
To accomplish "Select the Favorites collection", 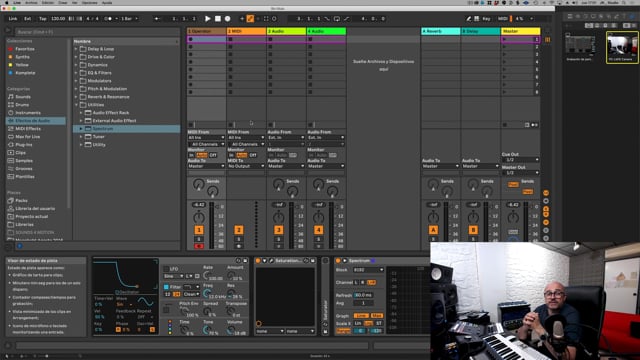I will [x=24, y=49].
